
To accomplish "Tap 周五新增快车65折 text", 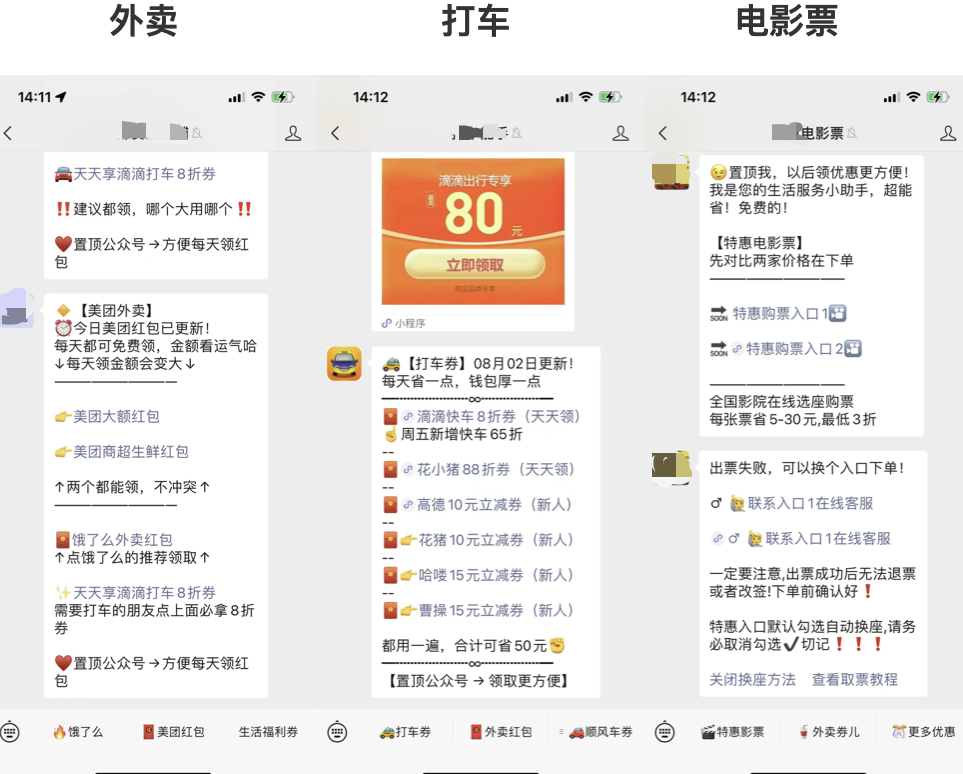I will coord(461,434).
